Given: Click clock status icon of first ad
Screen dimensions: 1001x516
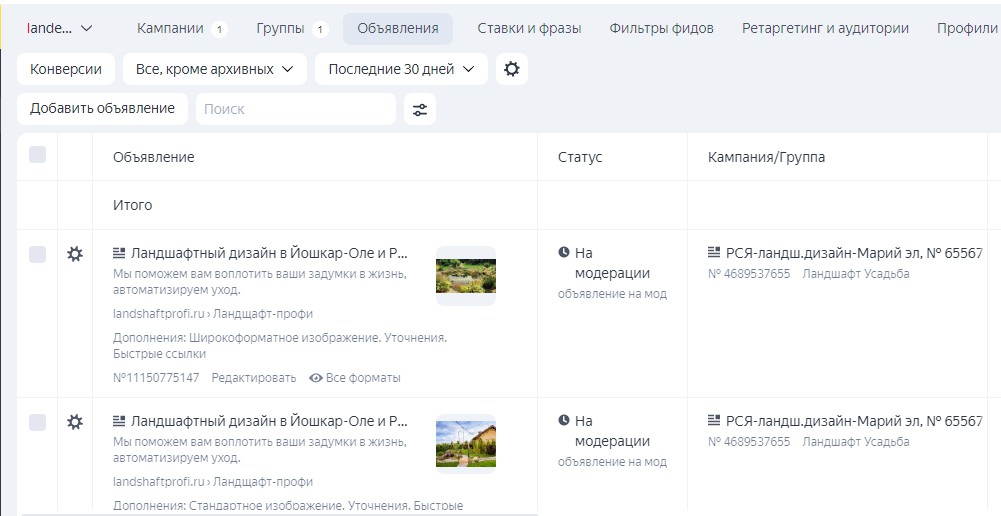Looking at the screenshot, I should 564,253.
